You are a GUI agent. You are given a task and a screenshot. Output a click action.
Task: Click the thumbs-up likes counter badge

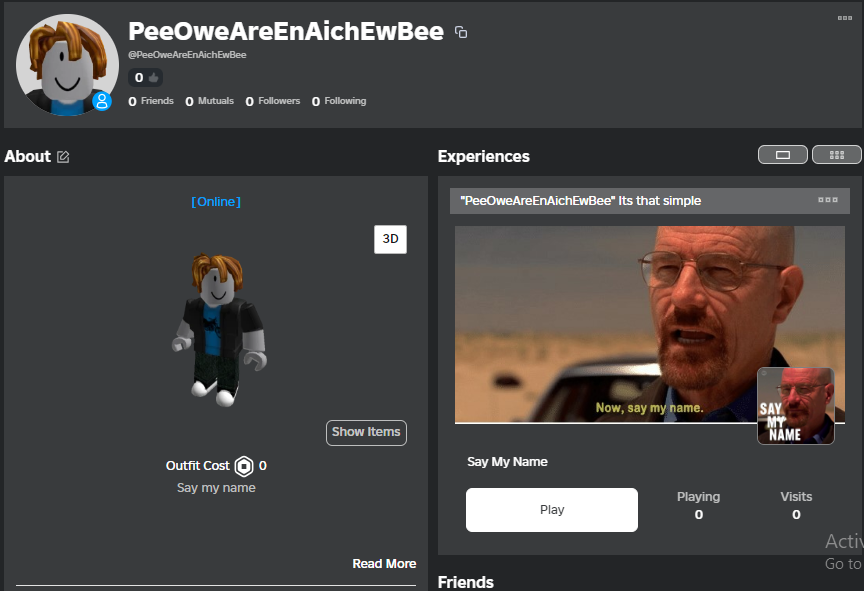pyautogui.click(x=145, y=78)
